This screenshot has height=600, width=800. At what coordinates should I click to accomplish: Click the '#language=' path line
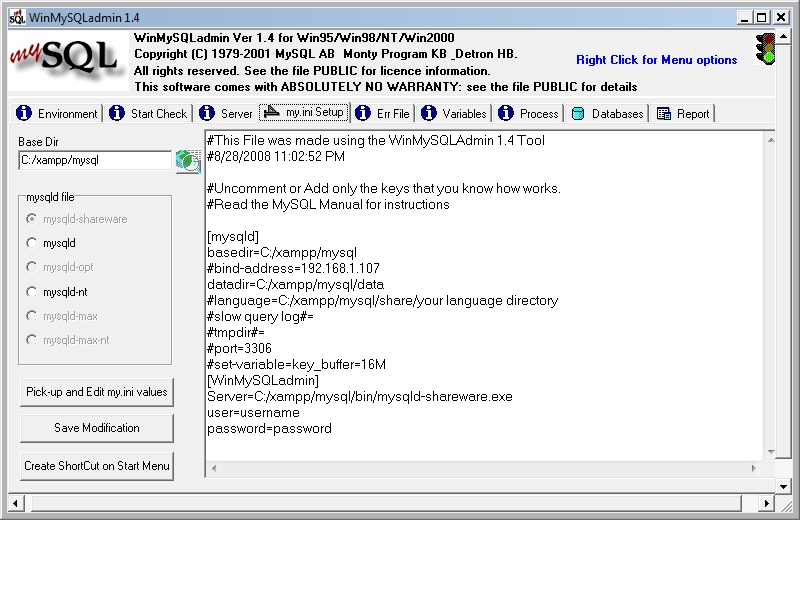(382, 301)
